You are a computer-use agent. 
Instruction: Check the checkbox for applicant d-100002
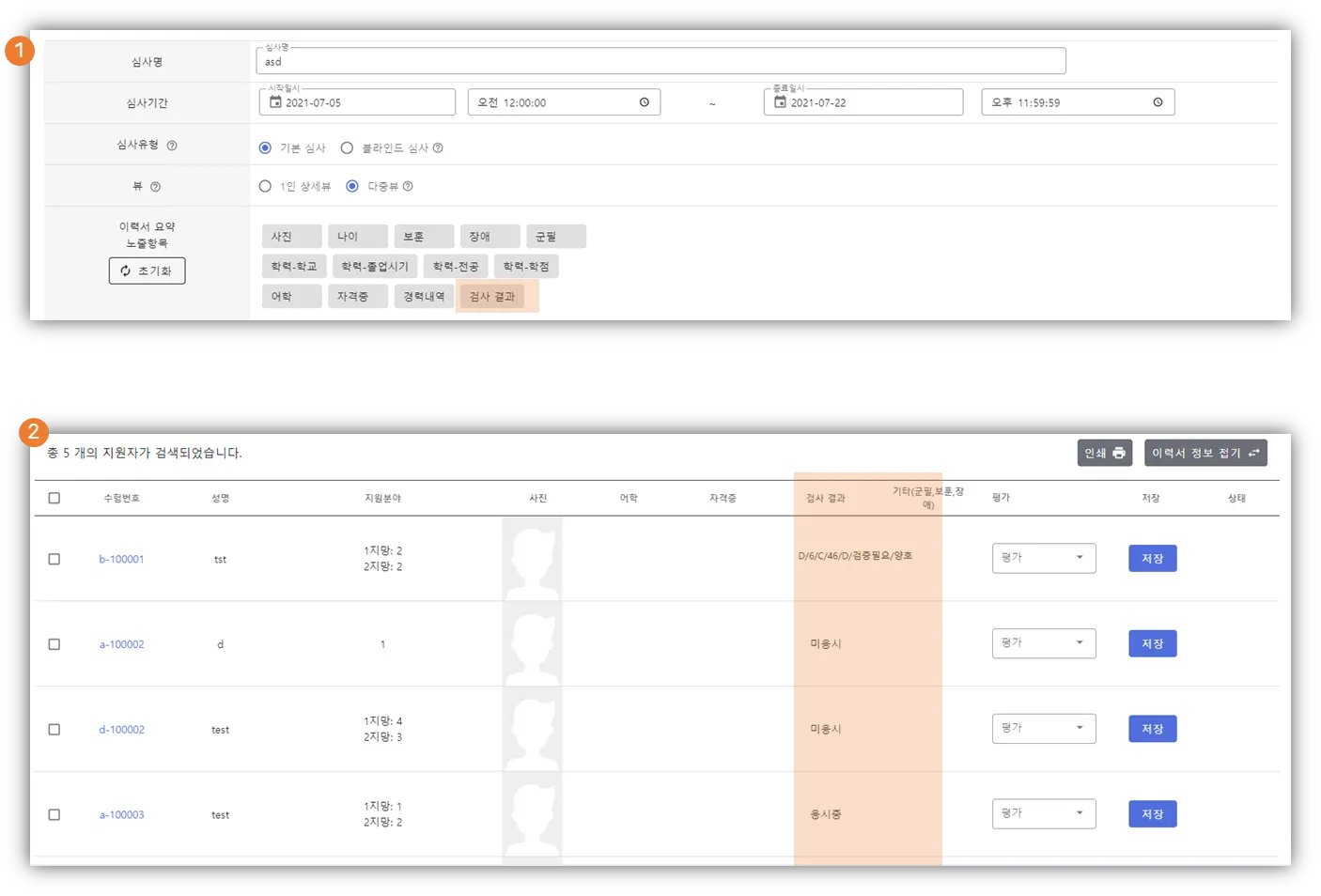coord(54,730)
